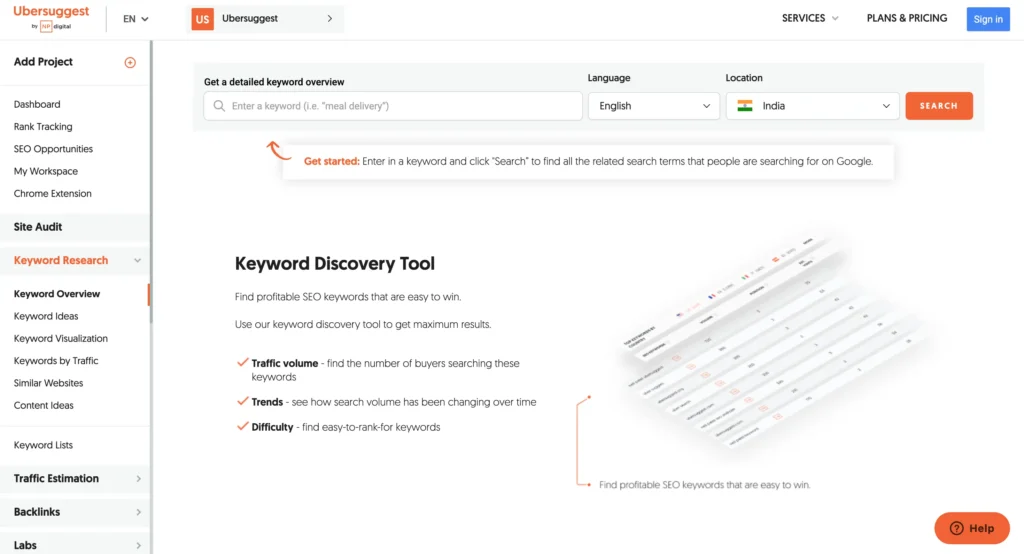Image resolution: width=1024 pixels, height=554 pixels.
Task: Go to Plans & Pricing
Action: pyautogui.click(x=906, y=18)
